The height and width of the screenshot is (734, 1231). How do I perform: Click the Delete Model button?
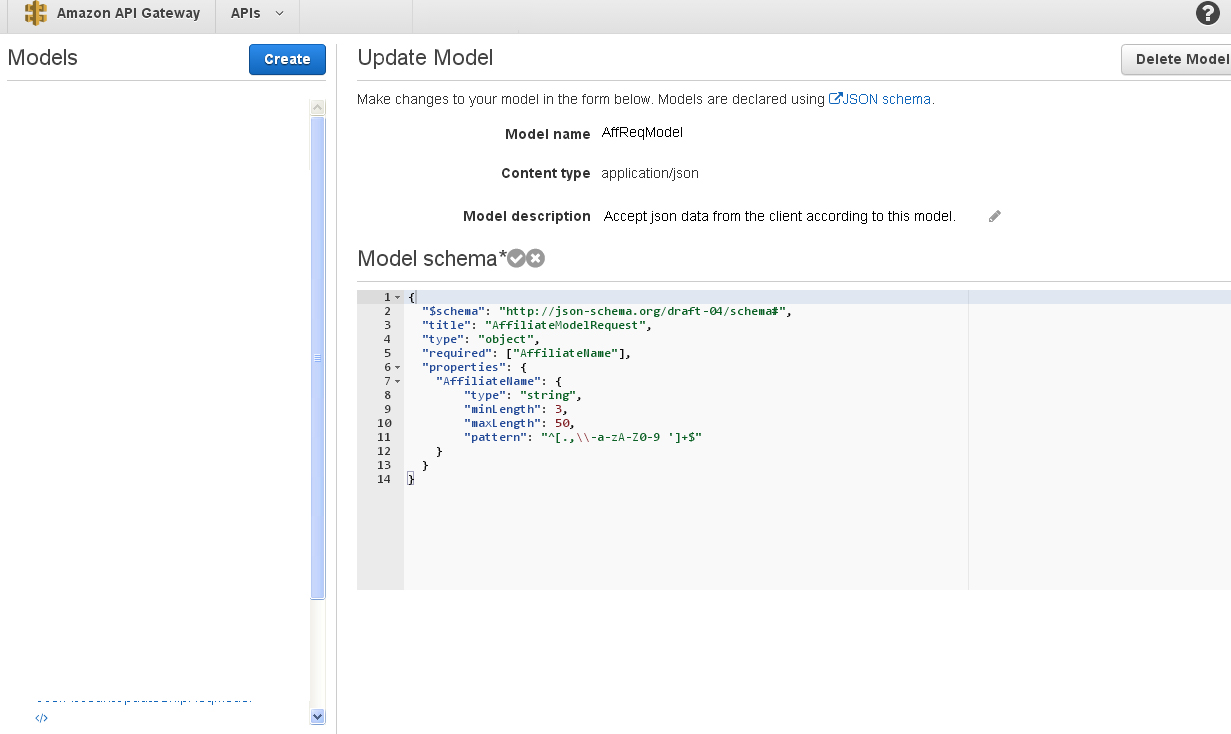pyautogui.click(x=1177, y=59)
